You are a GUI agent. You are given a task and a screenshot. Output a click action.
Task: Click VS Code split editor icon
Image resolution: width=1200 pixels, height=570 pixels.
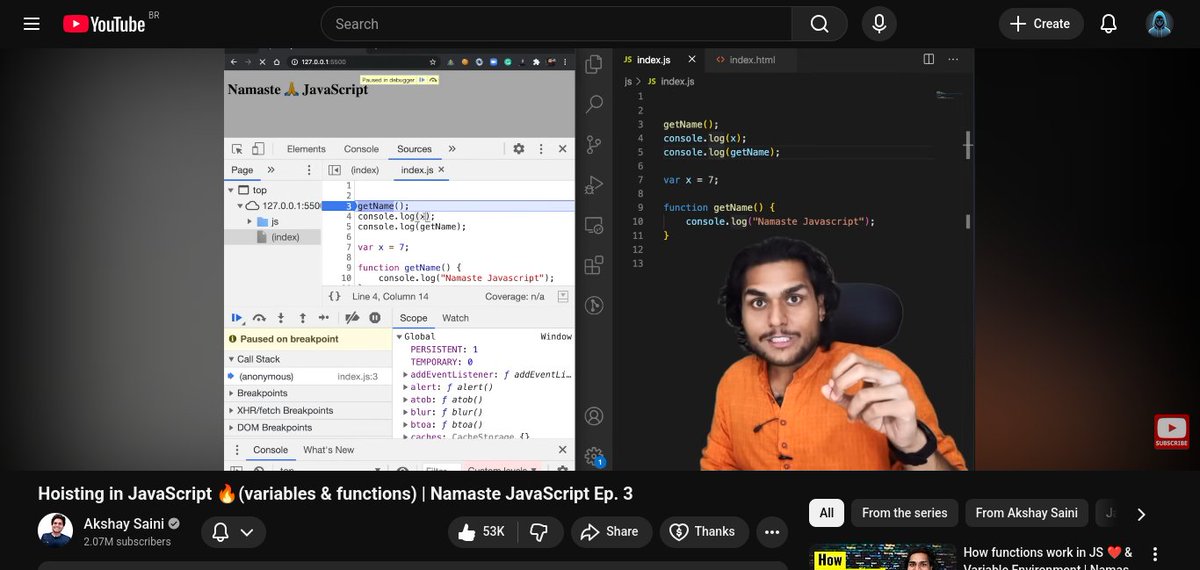coord(929,60)
